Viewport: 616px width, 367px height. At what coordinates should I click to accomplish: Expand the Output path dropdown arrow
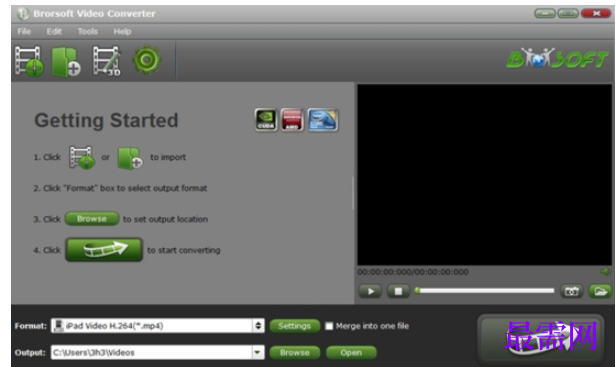click(x=258, y=352)
